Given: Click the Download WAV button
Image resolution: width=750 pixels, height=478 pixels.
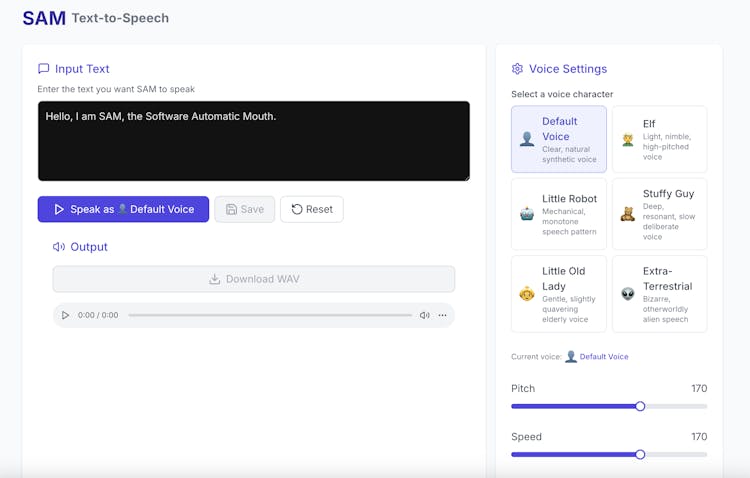Looking at the screenshot, I should tap(254, 279).
